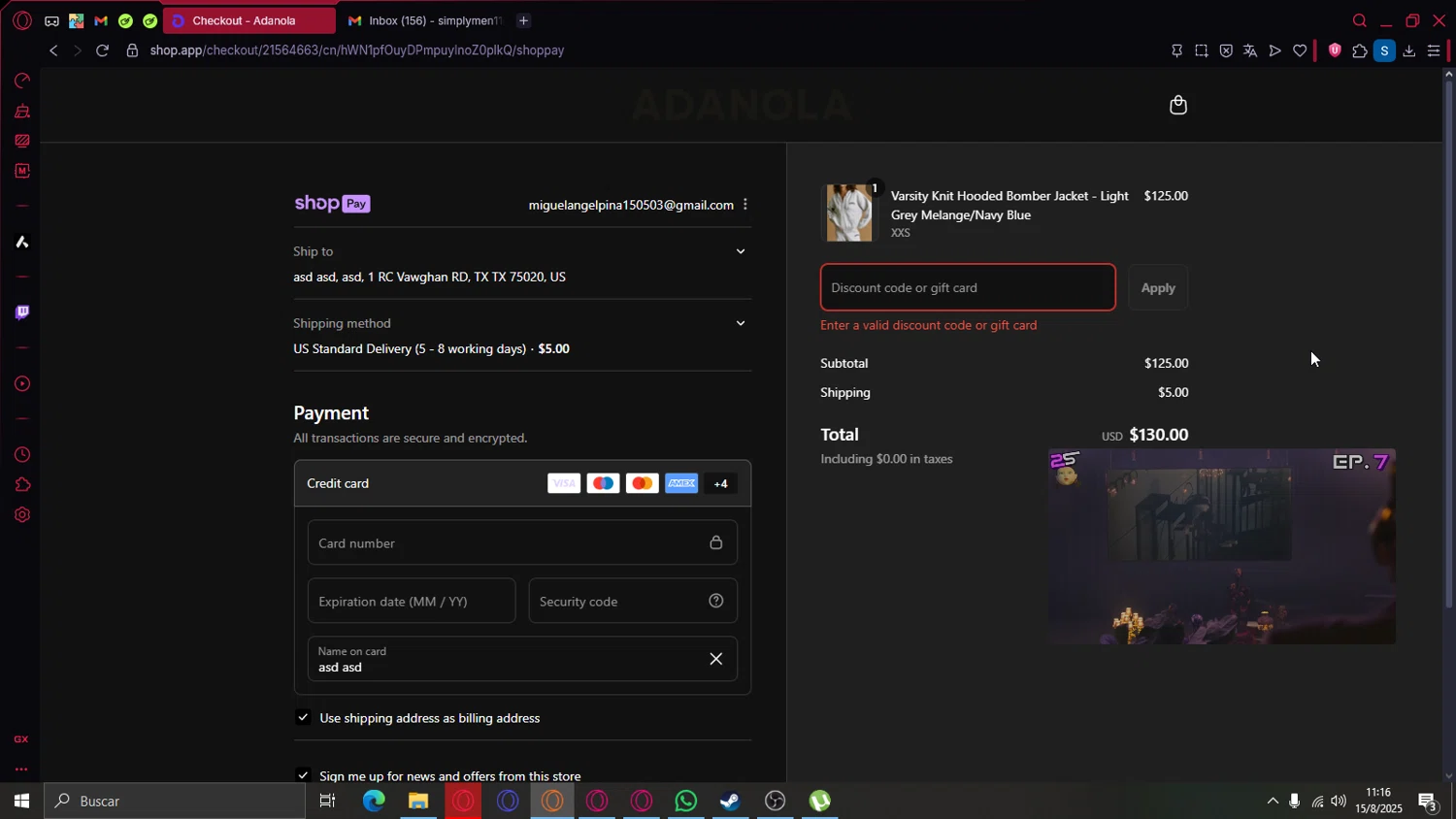Click the Discount code or gift card field
Image resolution: width=1456 pixels, height=819 pixels.
[968, 287]
